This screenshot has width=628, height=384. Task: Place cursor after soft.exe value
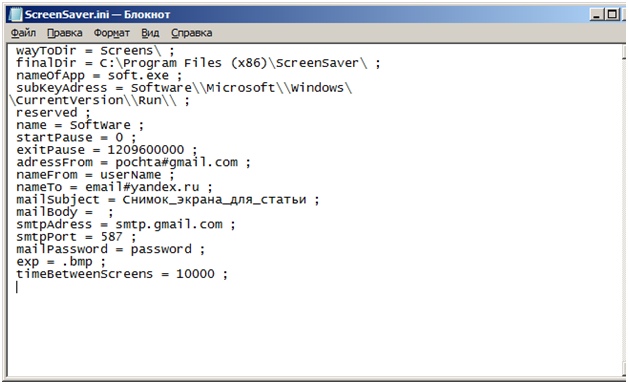pos(169,76)
